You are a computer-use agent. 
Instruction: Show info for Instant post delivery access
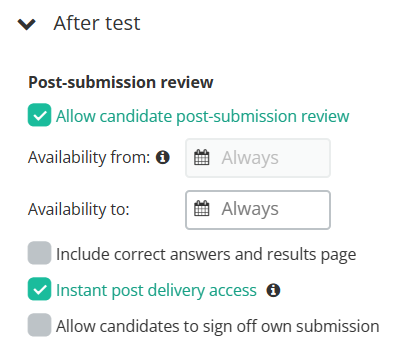pos(273,290)
